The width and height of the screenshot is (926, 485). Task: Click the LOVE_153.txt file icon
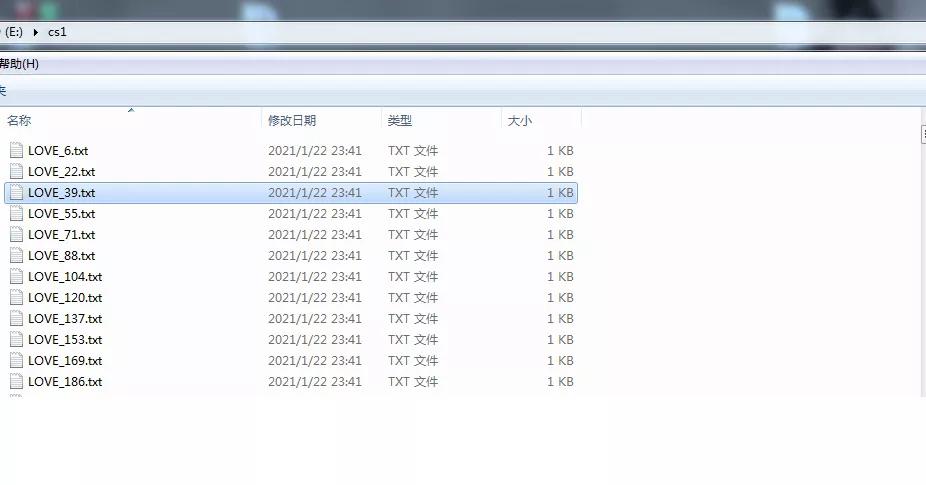17,339
